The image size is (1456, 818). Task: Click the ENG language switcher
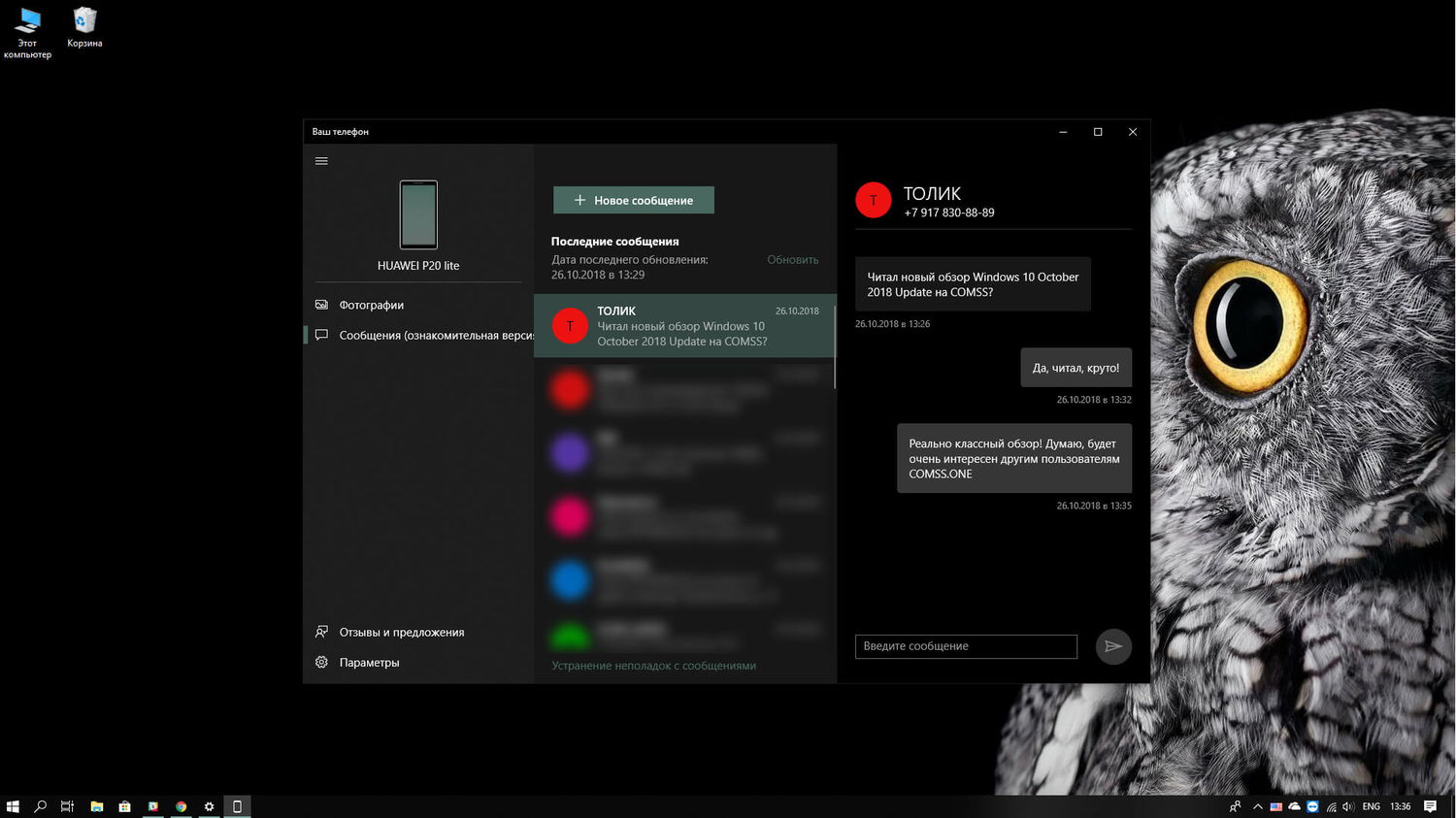click(1371, 806)
